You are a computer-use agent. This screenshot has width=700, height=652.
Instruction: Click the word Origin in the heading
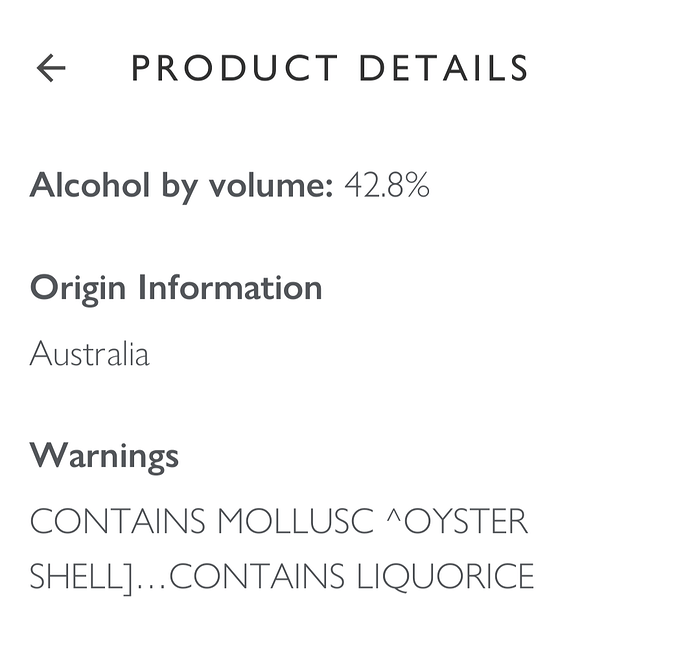click(78, 289)
